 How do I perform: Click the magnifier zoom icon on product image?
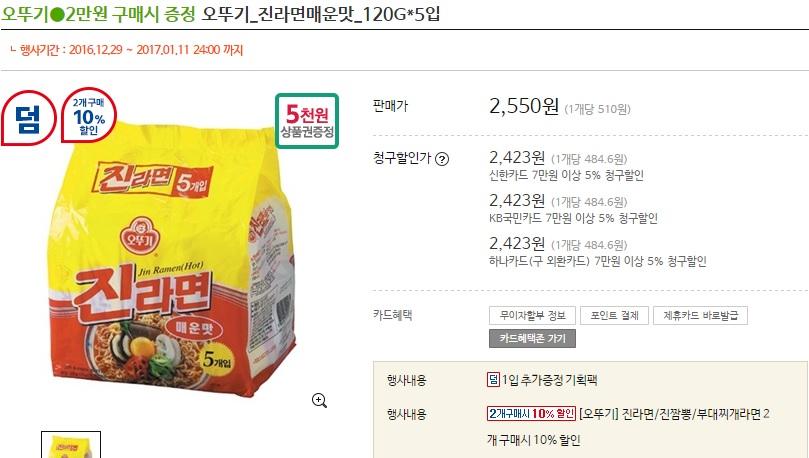[319, 400]
